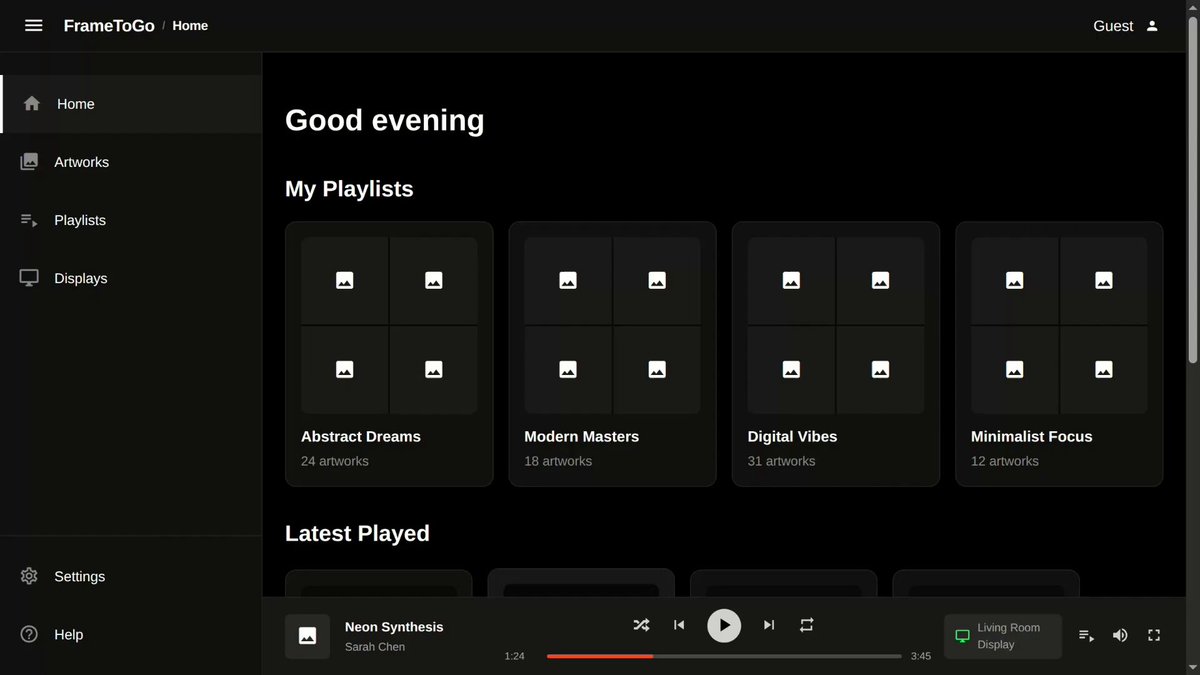Click the round play button

(x=724, y=625)
